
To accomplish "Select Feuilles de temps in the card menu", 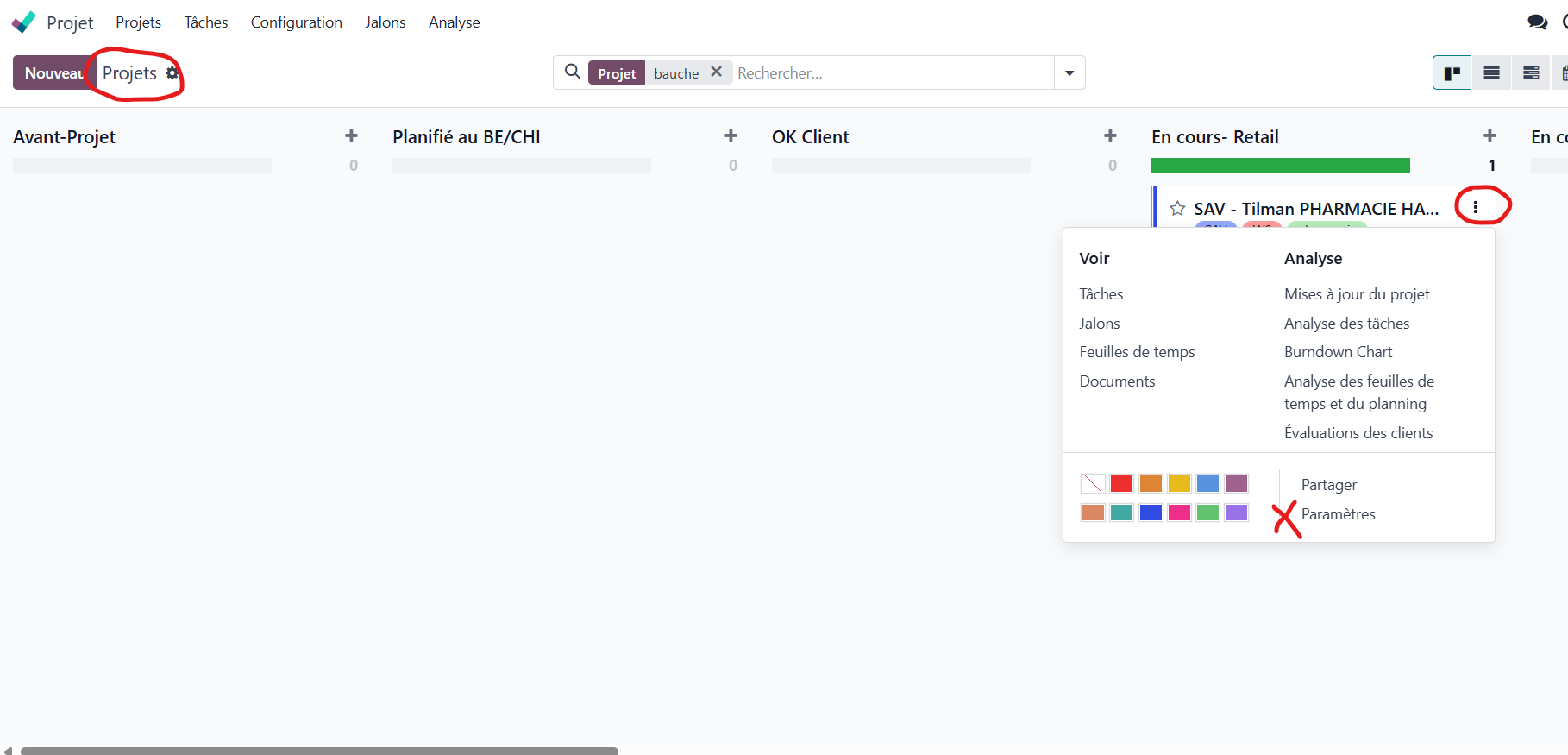I will coord(1137,352).
